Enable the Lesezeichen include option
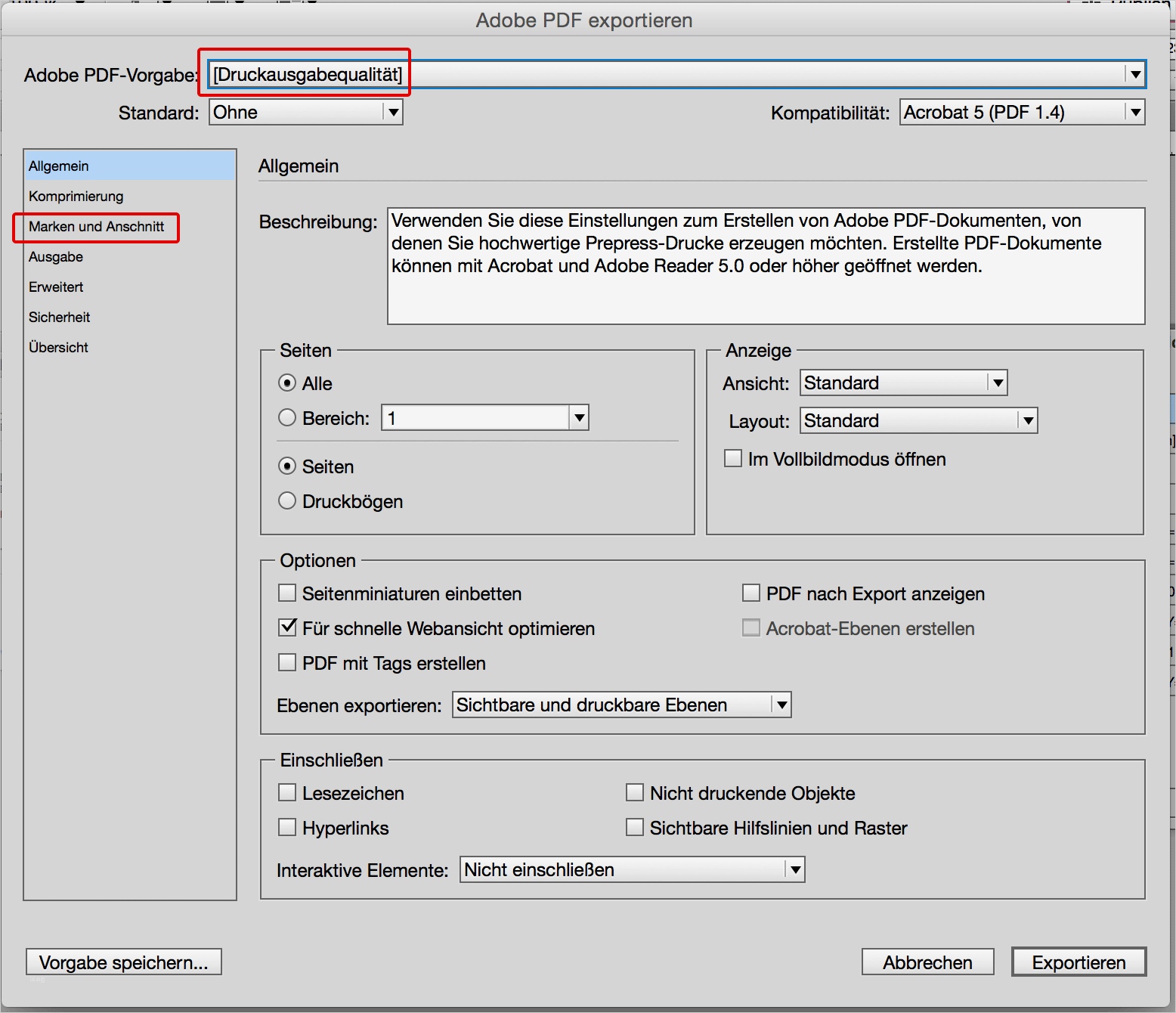The width and height of the screenshot is (1176, 1013). (286, 792)
